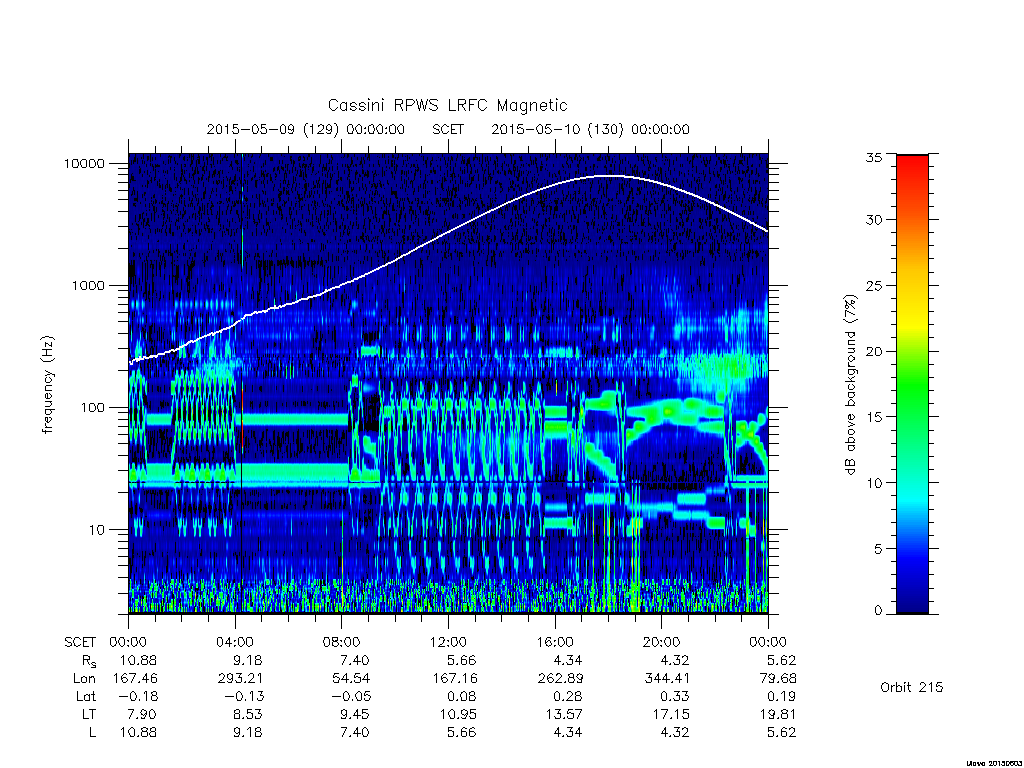Click the Lat value -0.18
The height and width of the screenshot is (768, 1024).
point(137,697)
